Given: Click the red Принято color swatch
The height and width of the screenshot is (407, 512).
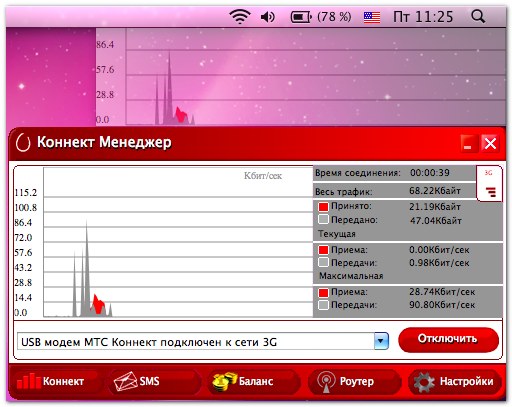Looking at the screenshot, I should (x=323, y=207).
